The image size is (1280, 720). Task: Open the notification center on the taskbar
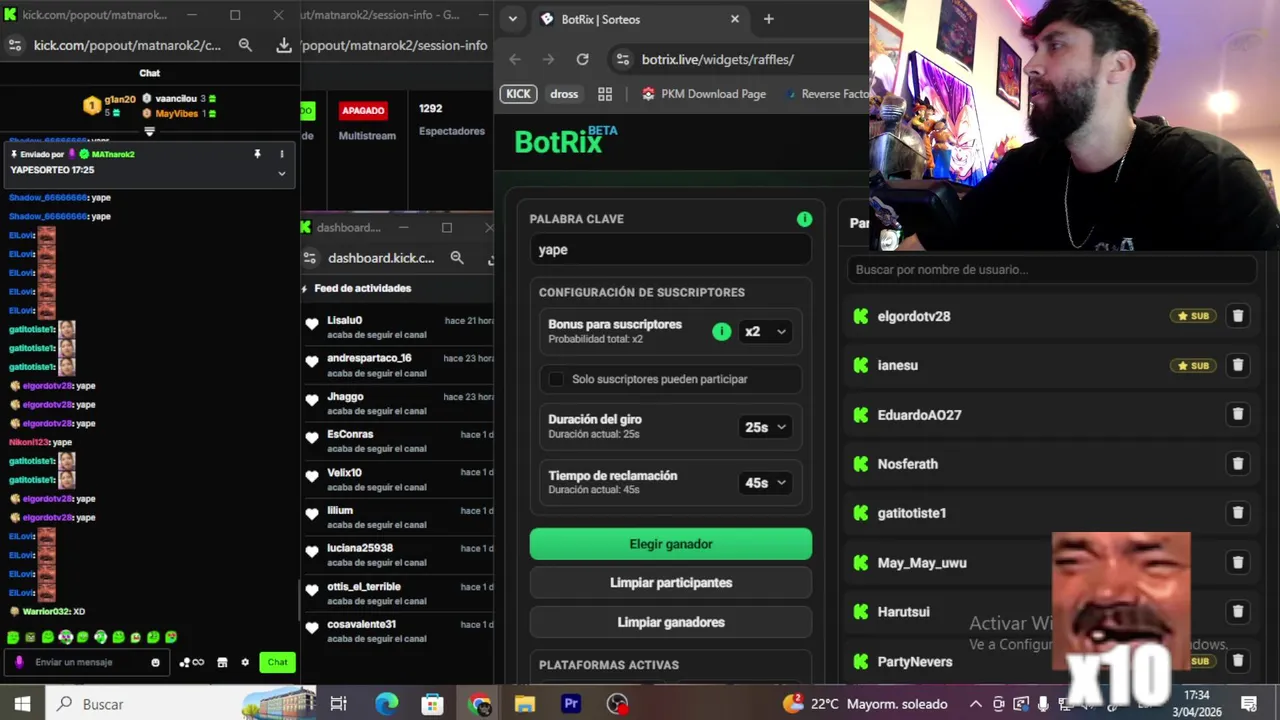pyautogui.click(x=1248, y=704)
